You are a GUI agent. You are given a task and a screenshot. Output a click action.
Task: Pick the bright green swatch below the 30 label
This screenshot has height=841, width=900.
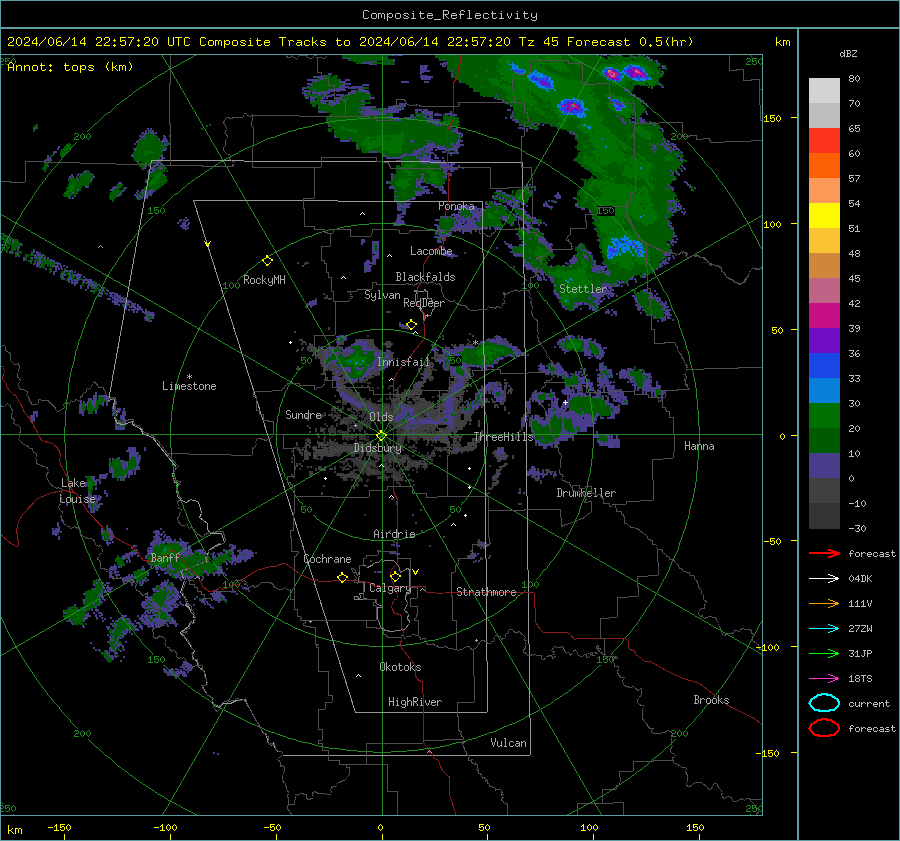[824, 416]
